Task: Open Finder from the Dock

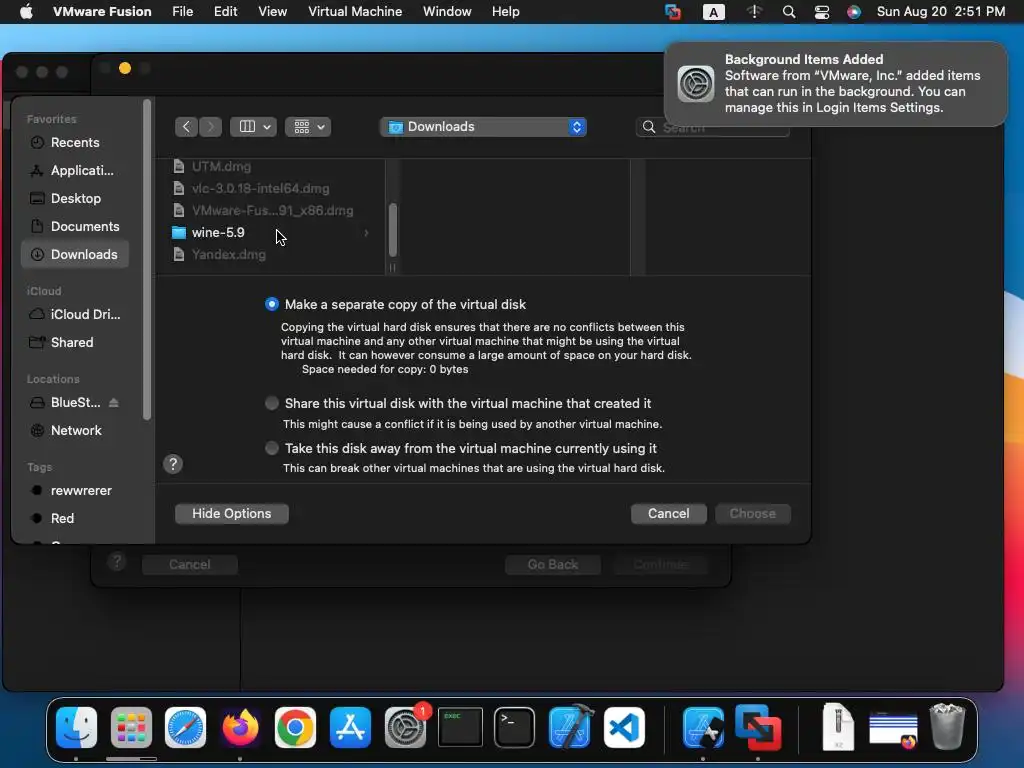Action: click(76, 727)
